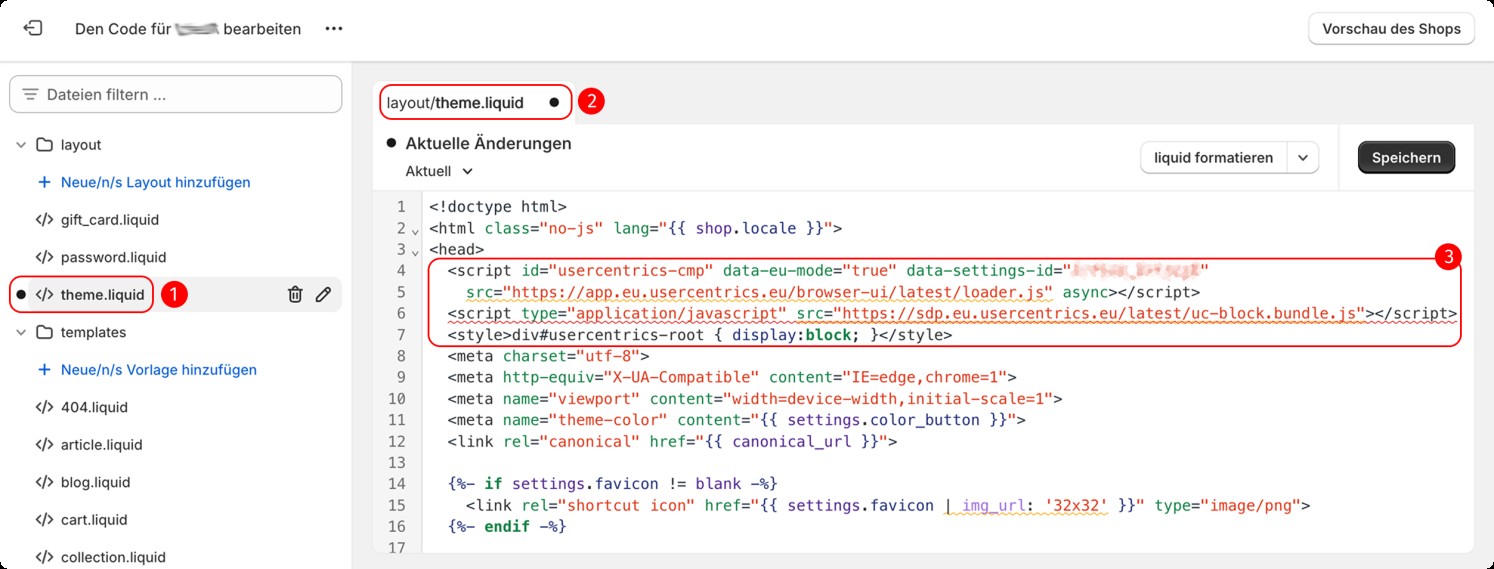Open the Aktuell version dropdown
Viewport: 1494px width, 569px height.
tap(439, 171)
